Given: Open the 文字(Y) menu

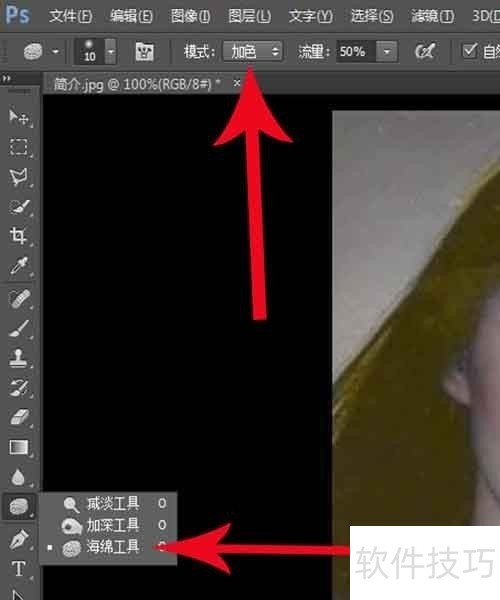Looking at the screenshot, I should tap(310, 16).
